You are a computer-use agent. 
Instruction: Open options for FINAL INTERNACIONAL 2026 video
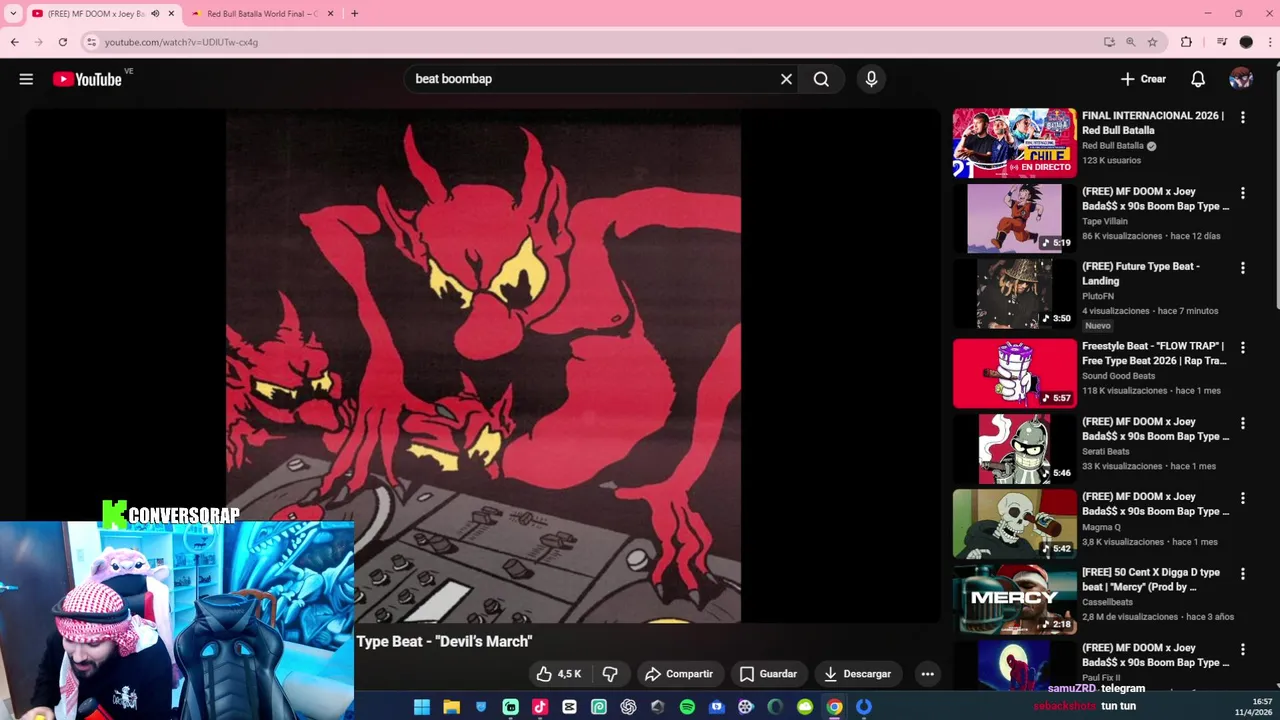[x=1243, y=117]
